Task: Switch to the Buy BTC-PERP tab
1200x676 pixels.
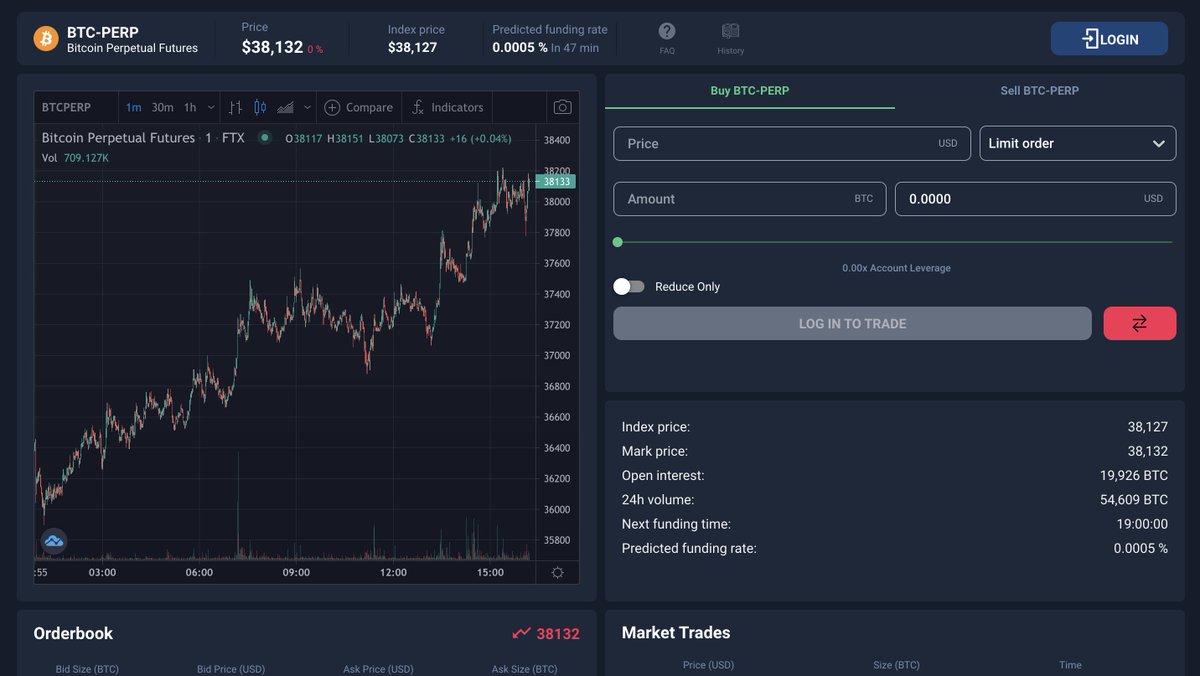Action: click(x=750, y=91)
